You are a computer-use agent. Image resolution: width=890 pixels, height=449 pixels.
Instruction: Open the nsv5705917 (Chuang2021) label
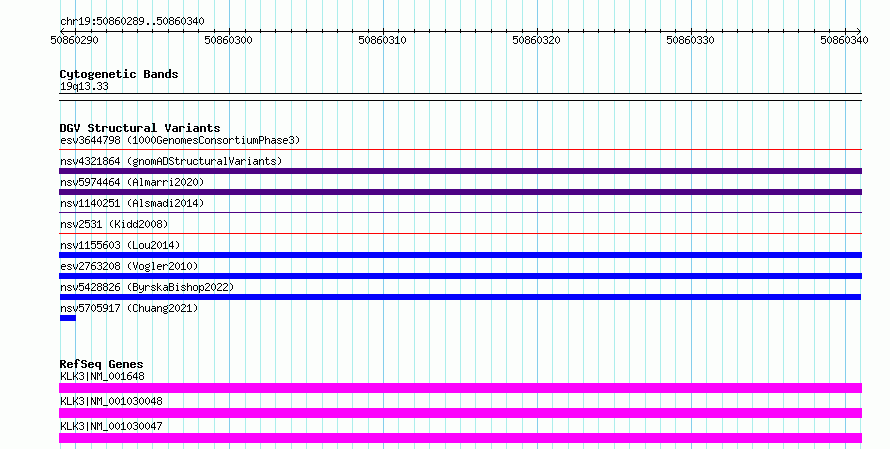point(129,308)
